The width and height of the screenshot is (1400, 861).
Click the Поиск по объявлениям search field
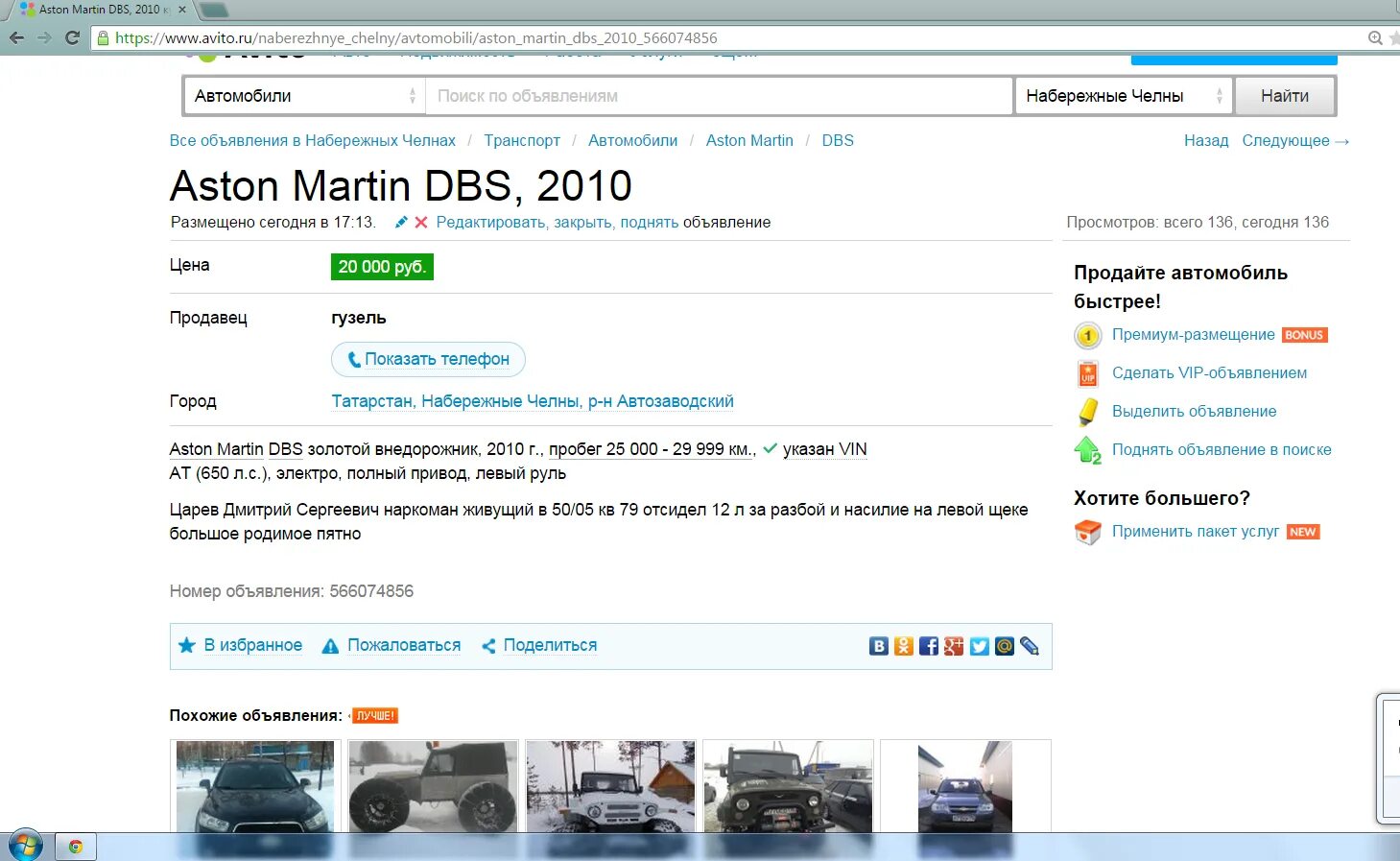pos(719,96)
